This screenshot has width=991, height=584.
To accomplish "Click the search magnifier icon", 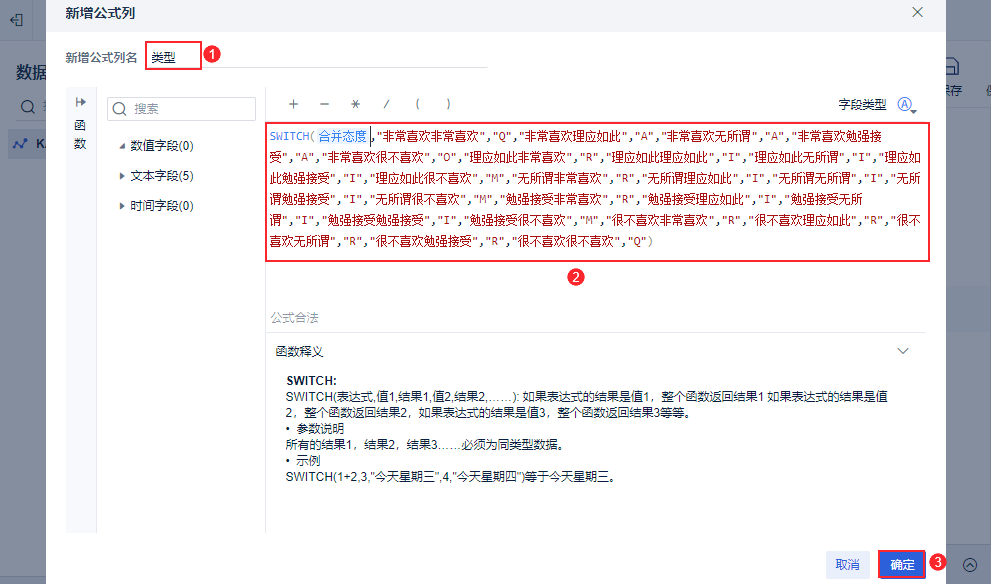I will [x=119, y=109].
